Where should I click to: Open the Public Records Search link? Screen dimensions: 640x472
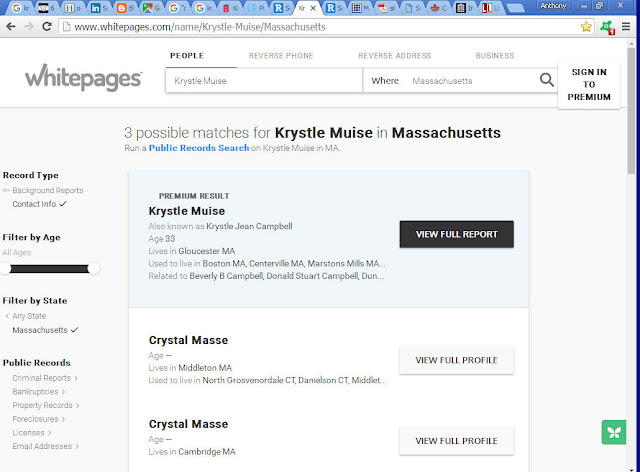[199, 148]
